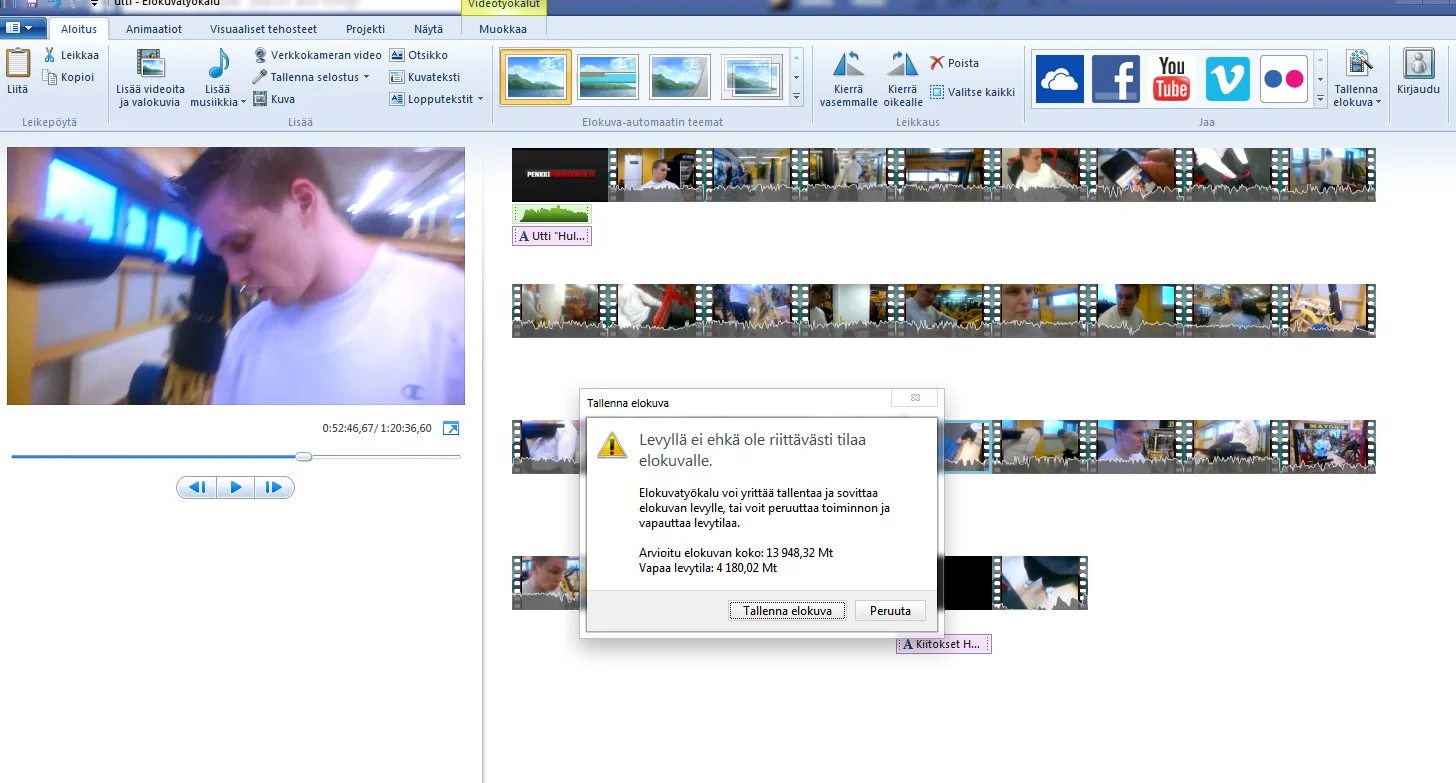Click Tallenna elokuva in the dialog
Screen dimensions: 1456x783
tap(787, 611)
